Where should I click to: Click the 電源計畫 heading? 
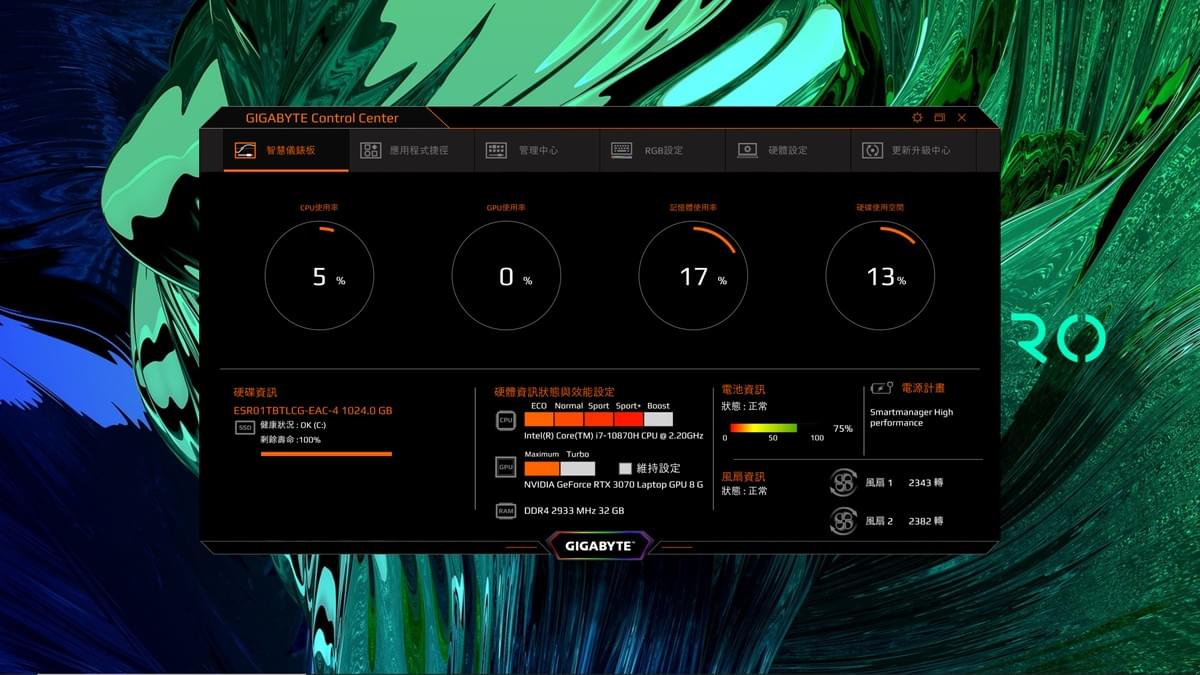[x=923, y=388]
